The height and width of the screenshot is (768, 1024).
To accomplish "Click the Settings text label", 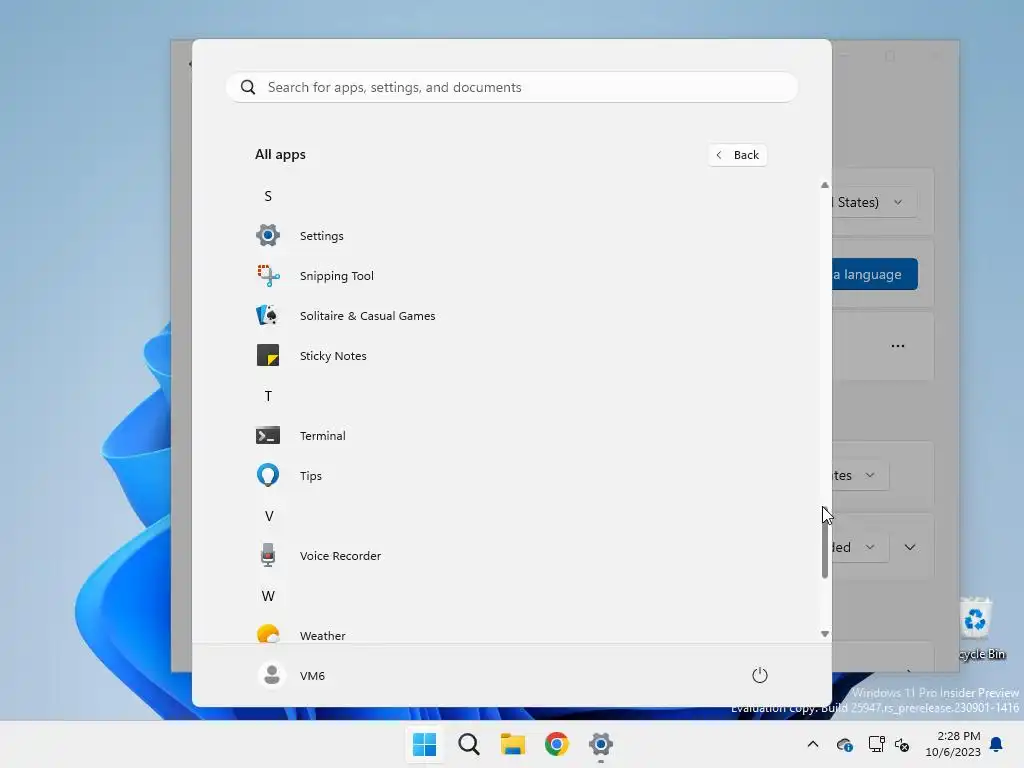I will click(x=321, y=236).
